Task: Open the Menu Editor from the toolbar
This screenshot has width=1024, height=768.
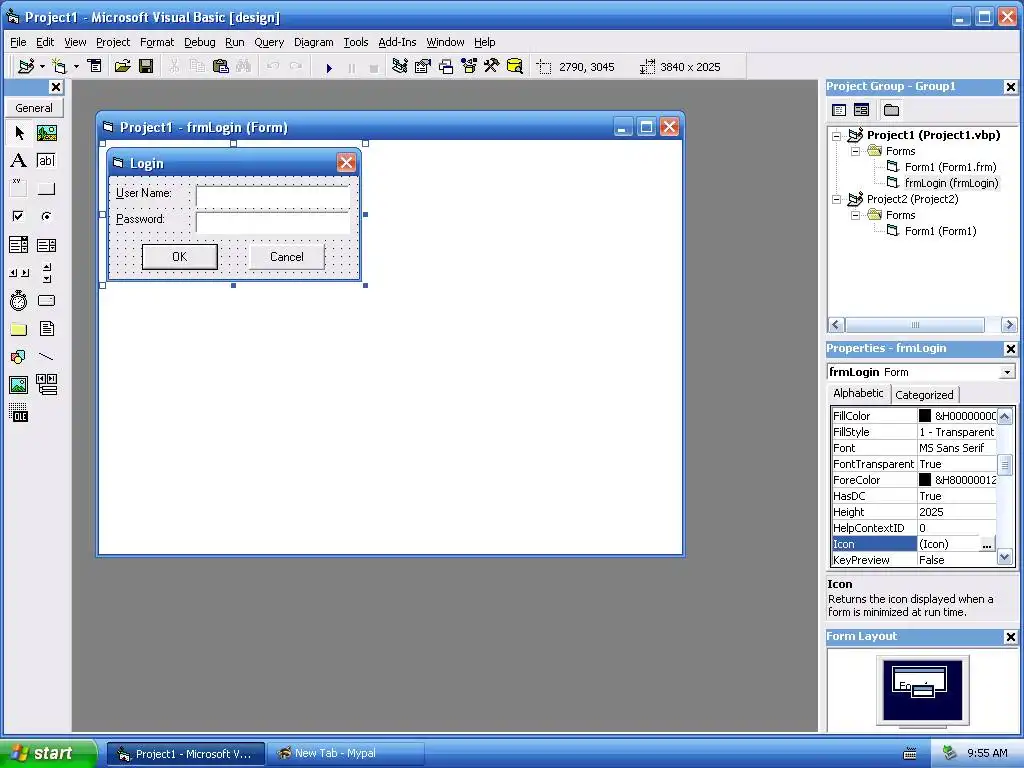Action: [x=95, y=66]
